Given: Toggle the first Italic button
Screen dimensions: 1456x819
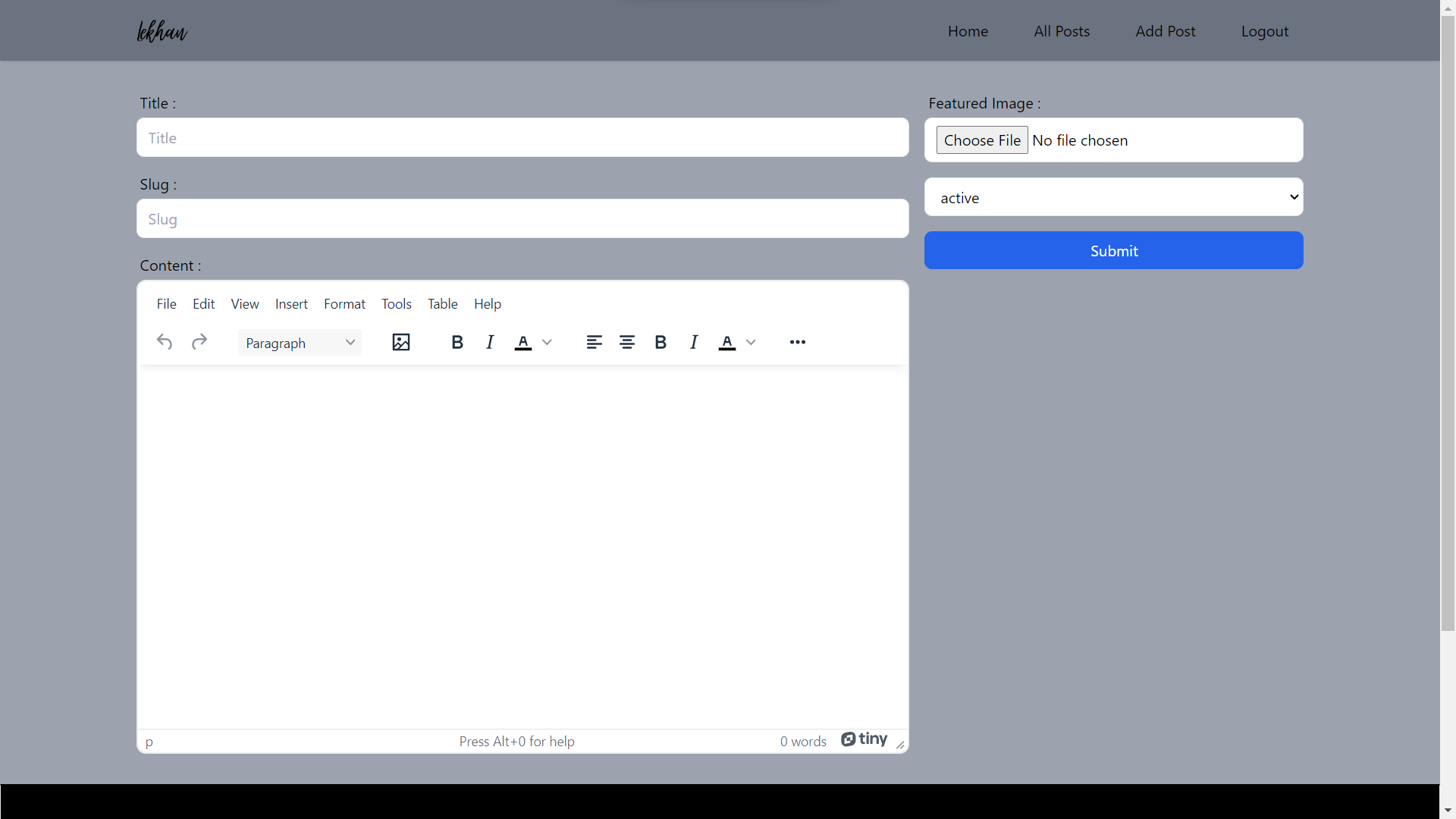Looking at the screenshot, I should [x=490, y=342].
